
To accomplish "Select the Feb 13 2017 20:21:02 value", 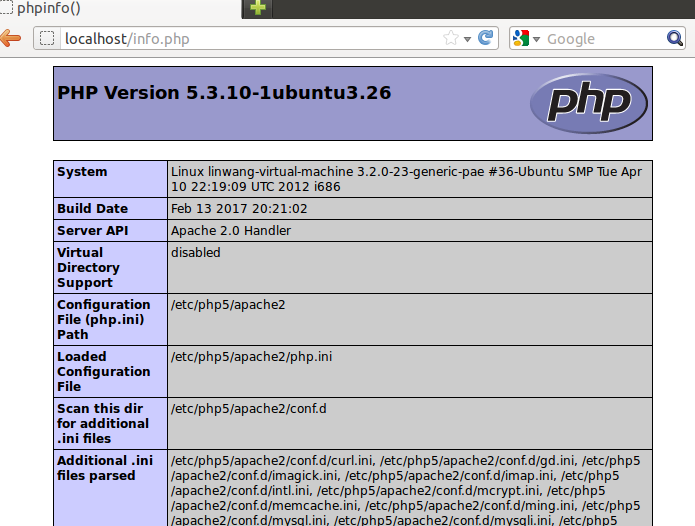I will click(239, 208).
